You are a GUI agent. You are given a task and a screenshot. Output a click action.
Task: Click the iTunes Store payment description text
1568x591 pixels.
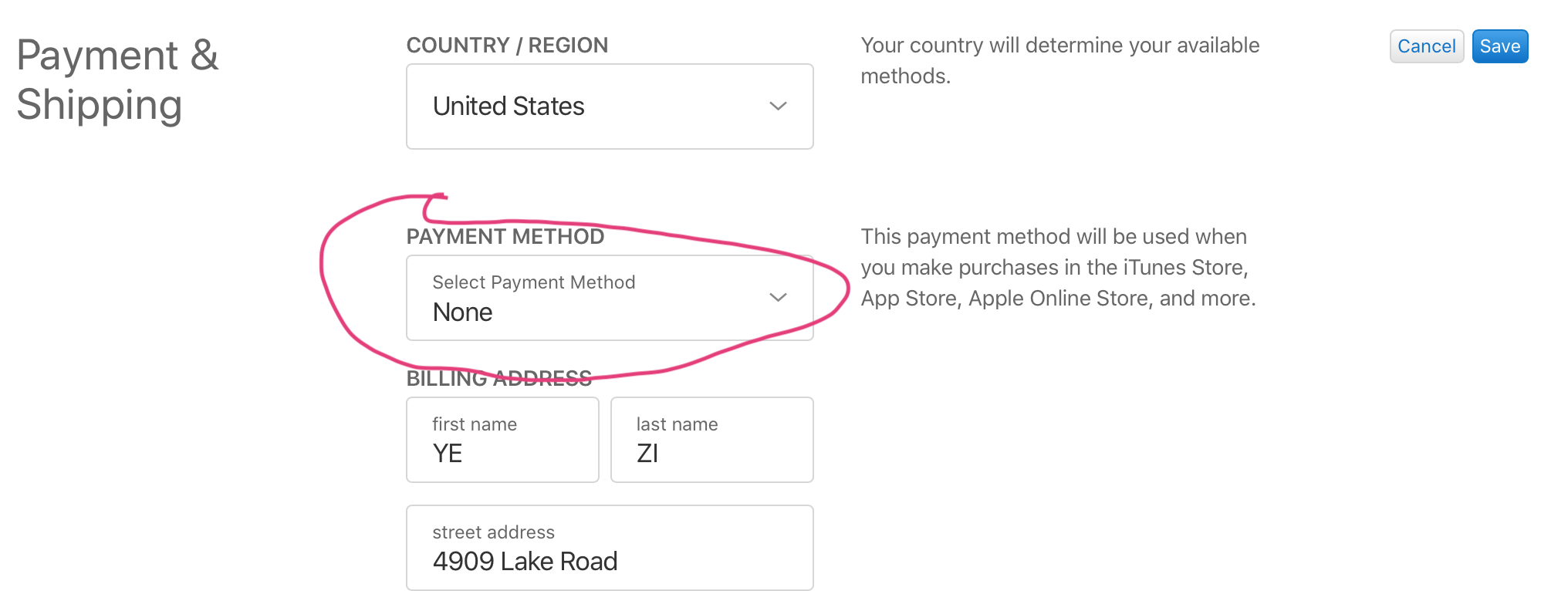pos(1058,268)
